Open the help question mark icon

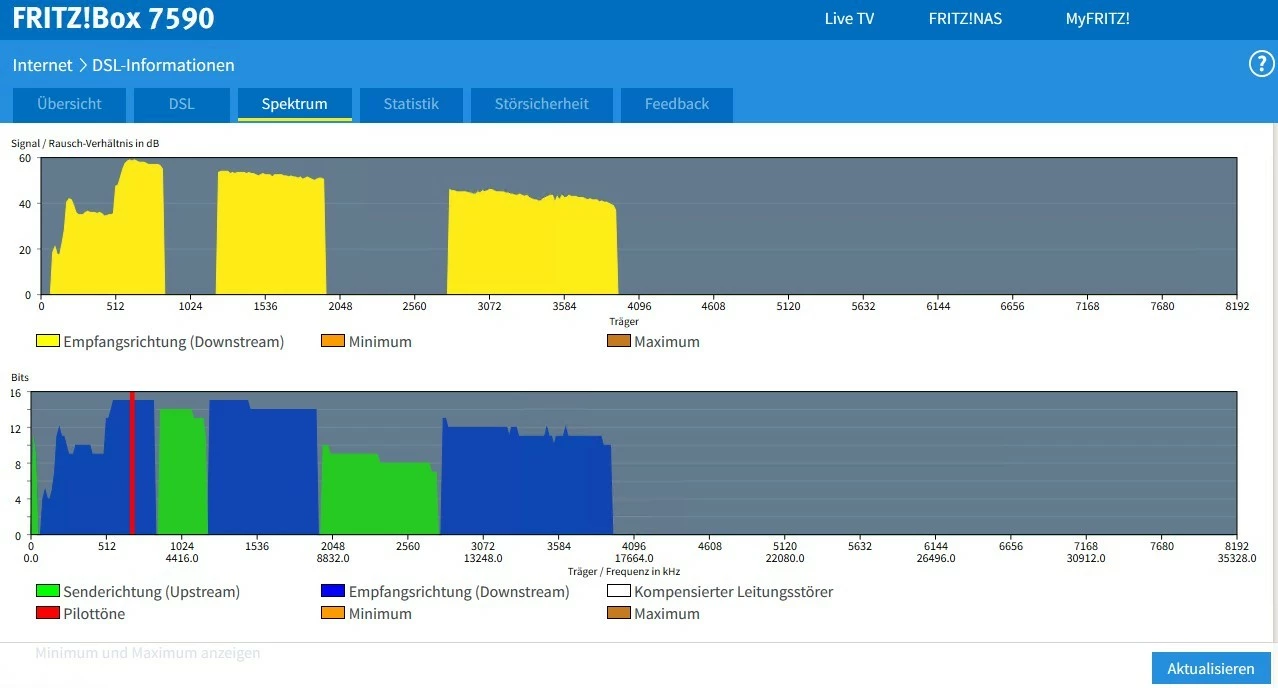[x=1261, y=64]
